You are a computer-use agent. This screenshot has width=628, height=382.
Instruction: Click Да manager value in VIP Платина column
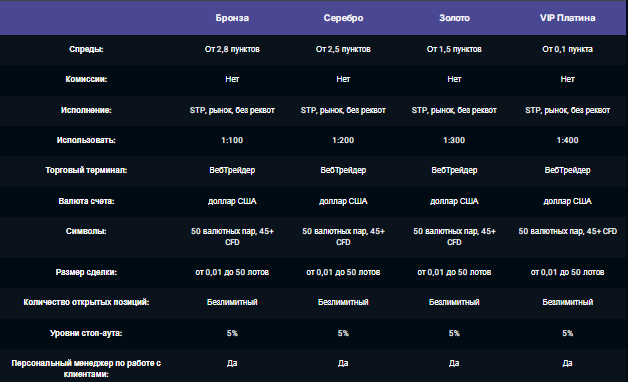[x=567, y=363]
